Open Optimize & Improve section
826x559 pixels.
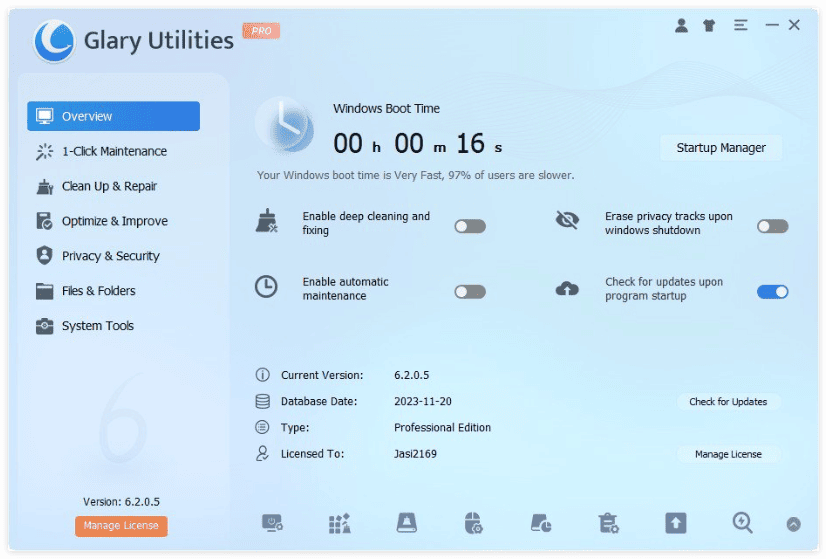pos(113,221)
